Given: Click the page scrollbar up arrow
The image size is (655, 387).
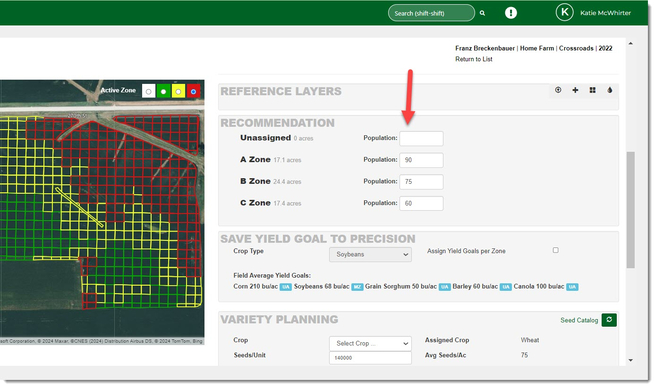Looking at the screenshot, I should (631, 43).
